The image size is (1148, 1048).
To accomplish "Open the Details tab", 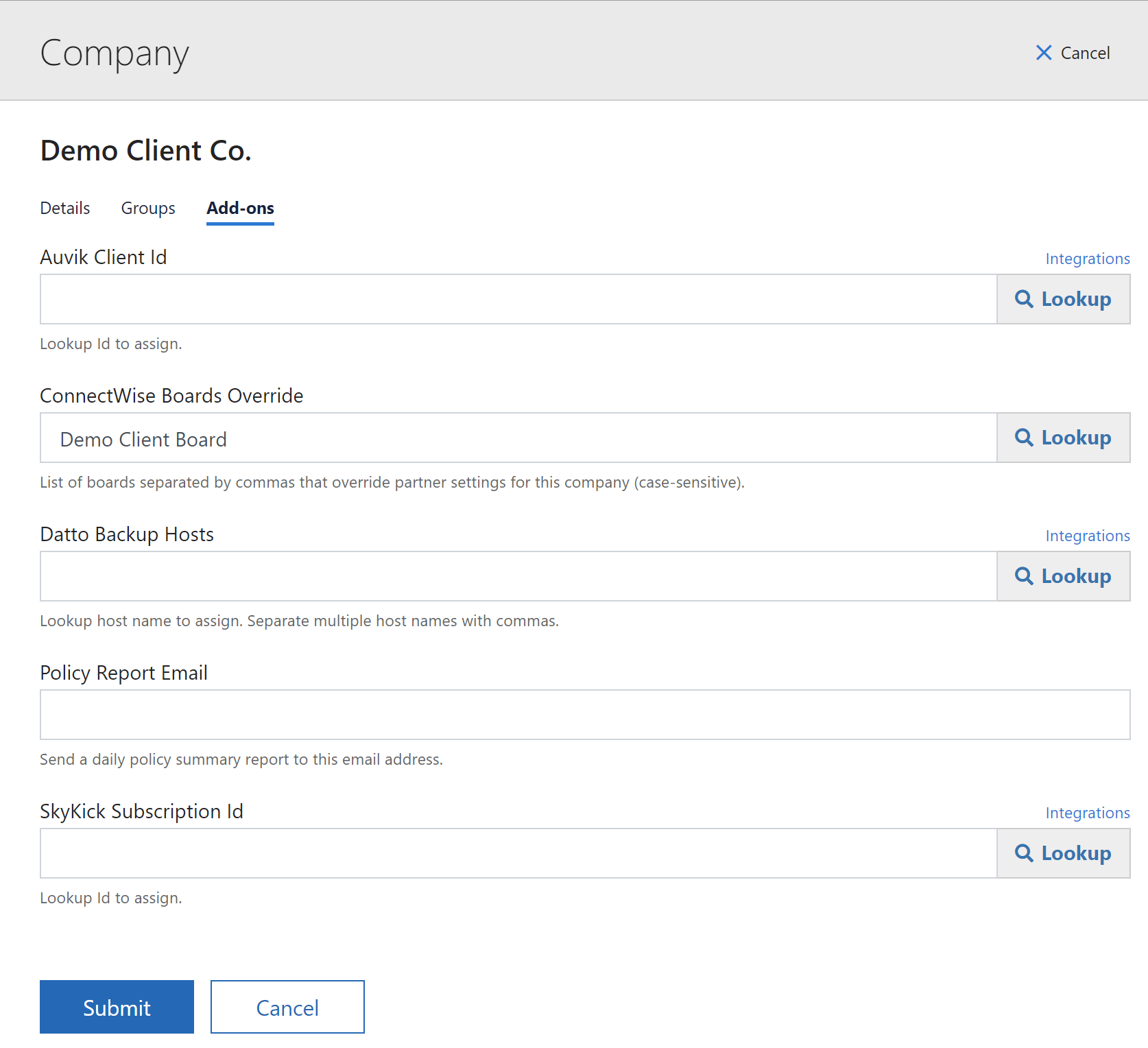I will point(65,208).
